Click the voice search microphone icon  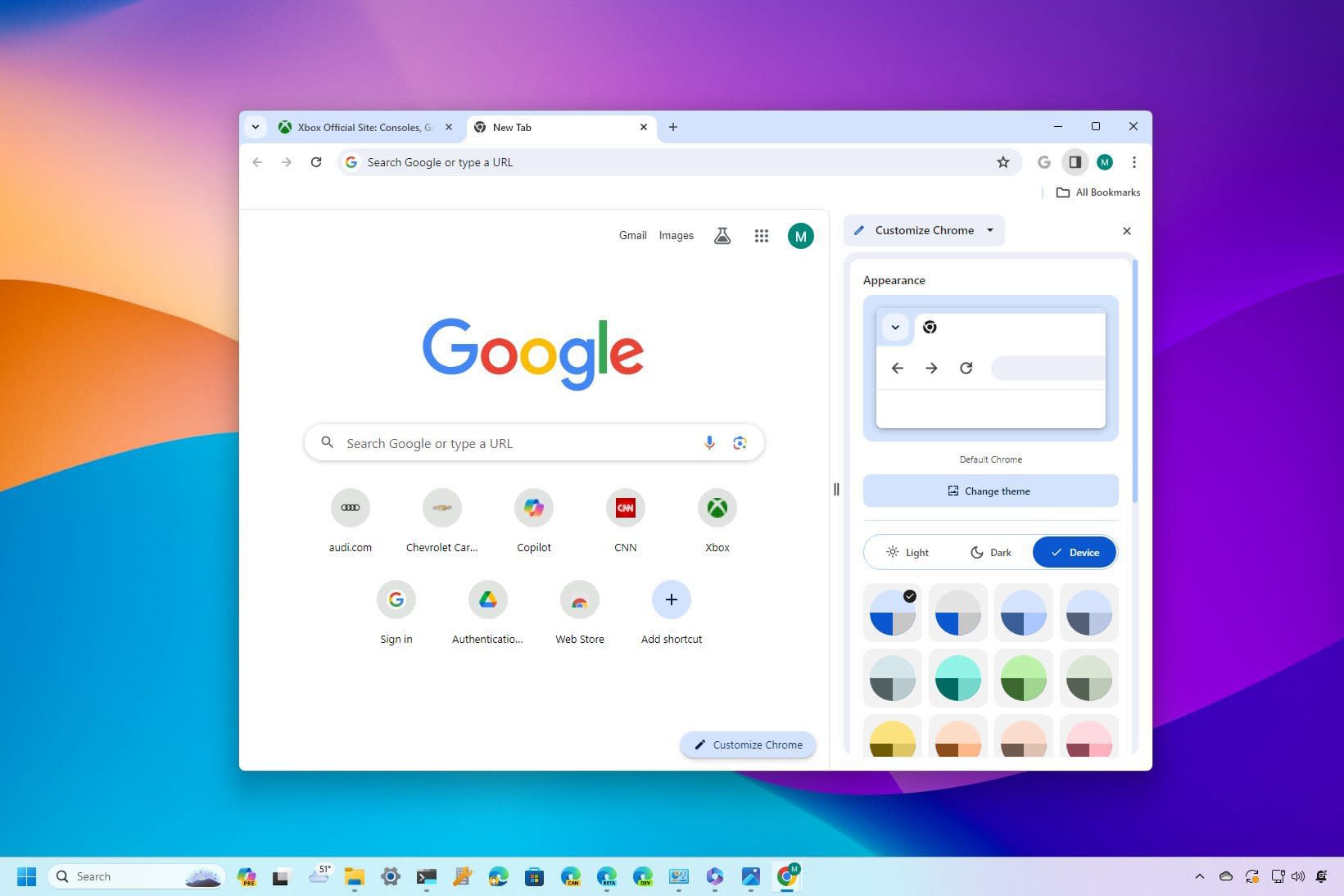tap(709, 443)
